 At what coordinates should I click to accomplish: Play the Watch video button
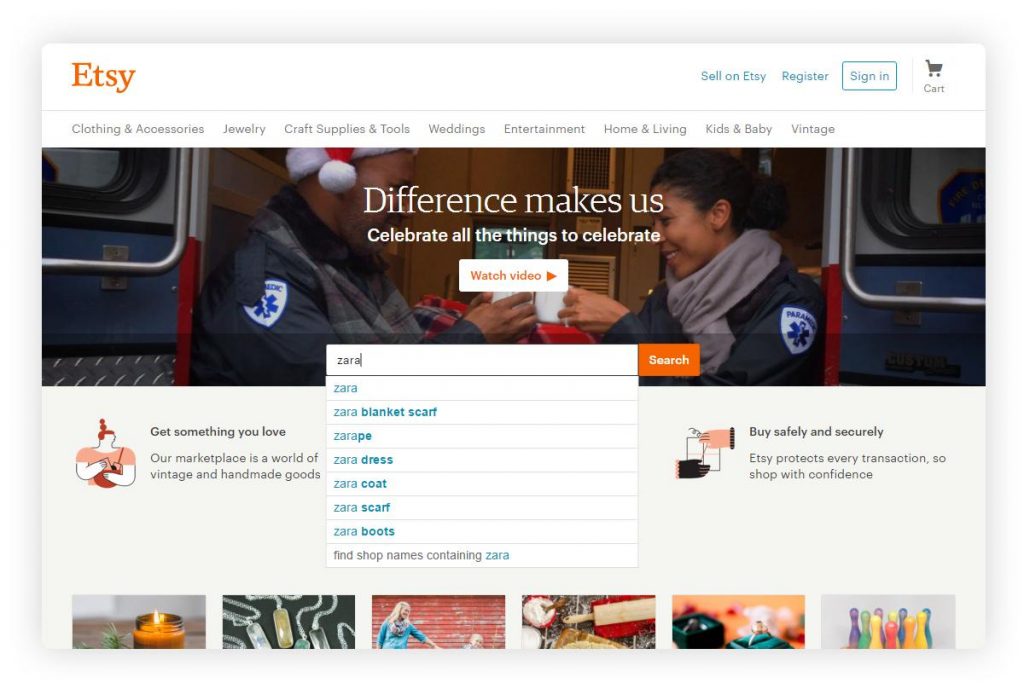pyautogui.click(x=513, y=276)
